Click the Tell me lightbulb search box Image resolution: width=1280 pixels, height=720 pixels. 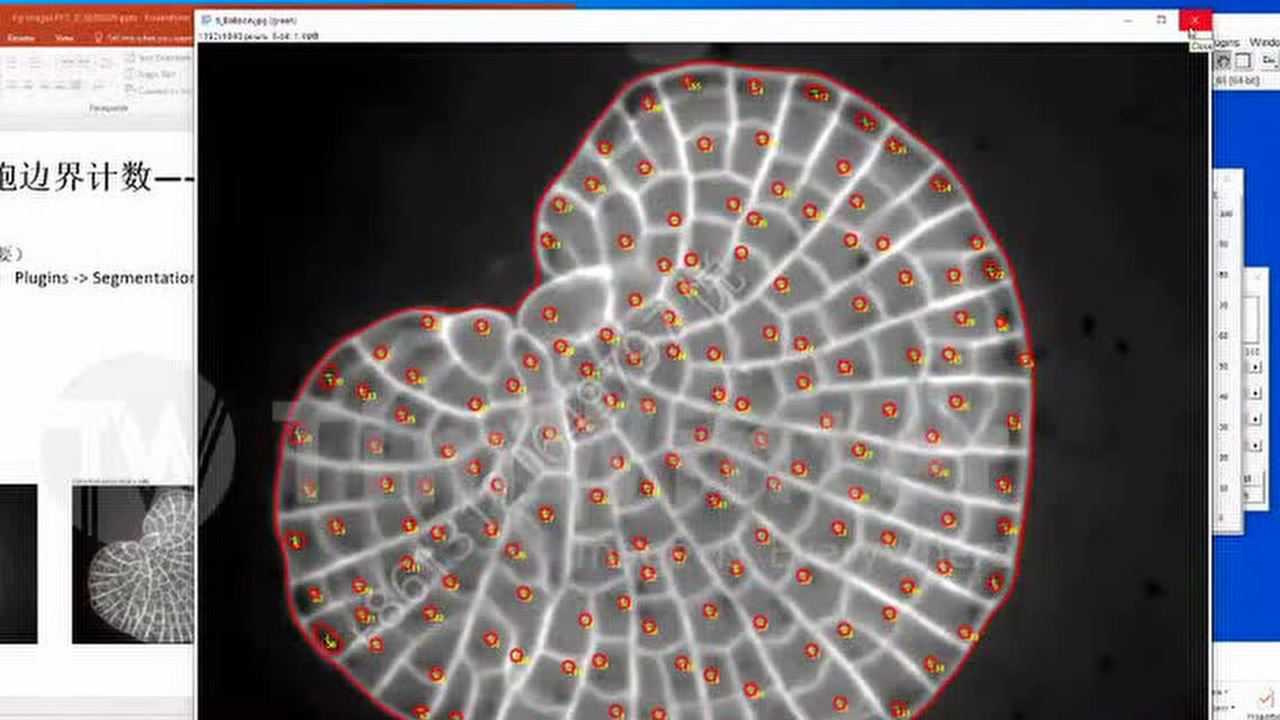[x=140, y=37]
